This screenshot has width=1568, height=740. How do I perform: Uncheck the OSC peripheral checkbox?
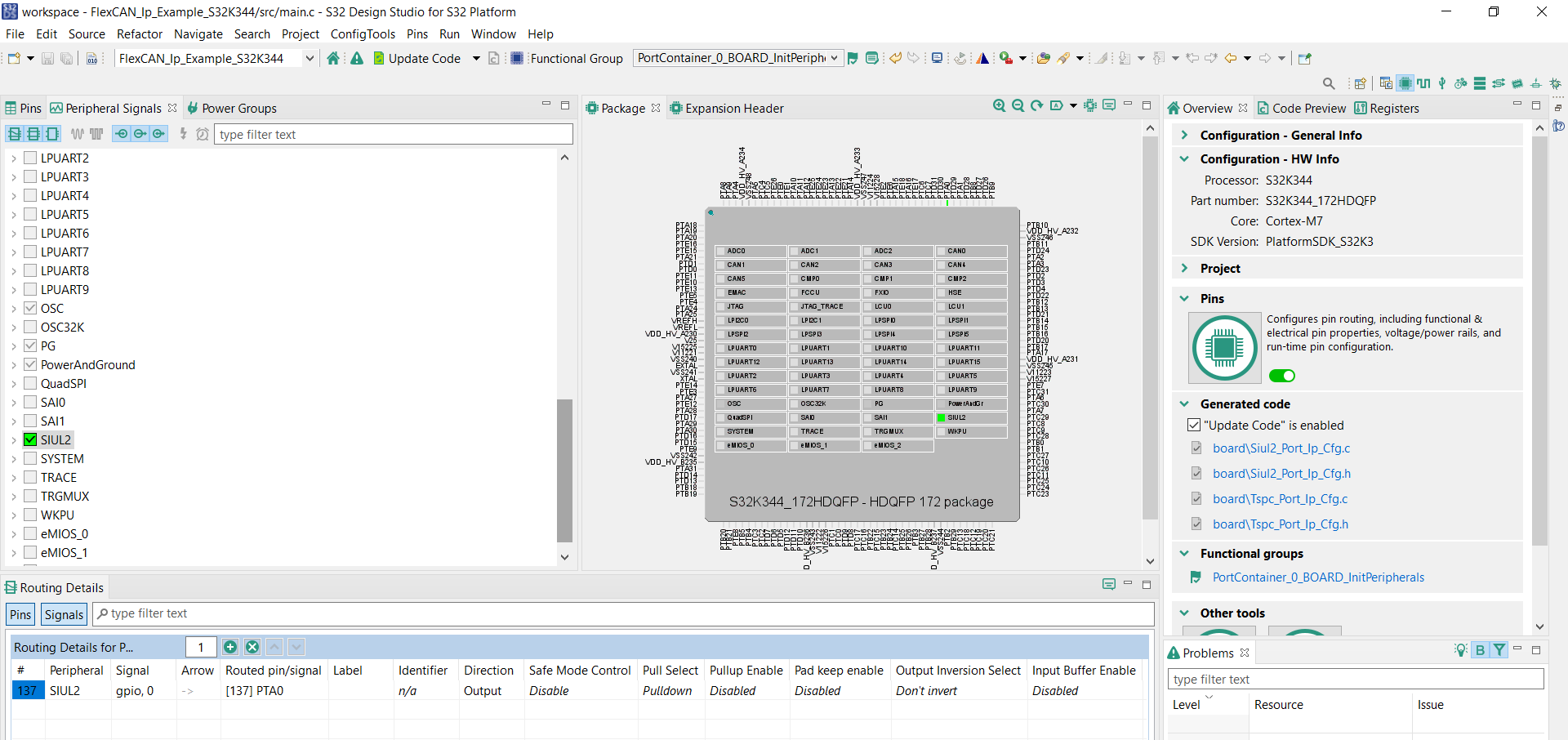pos(30,308)
